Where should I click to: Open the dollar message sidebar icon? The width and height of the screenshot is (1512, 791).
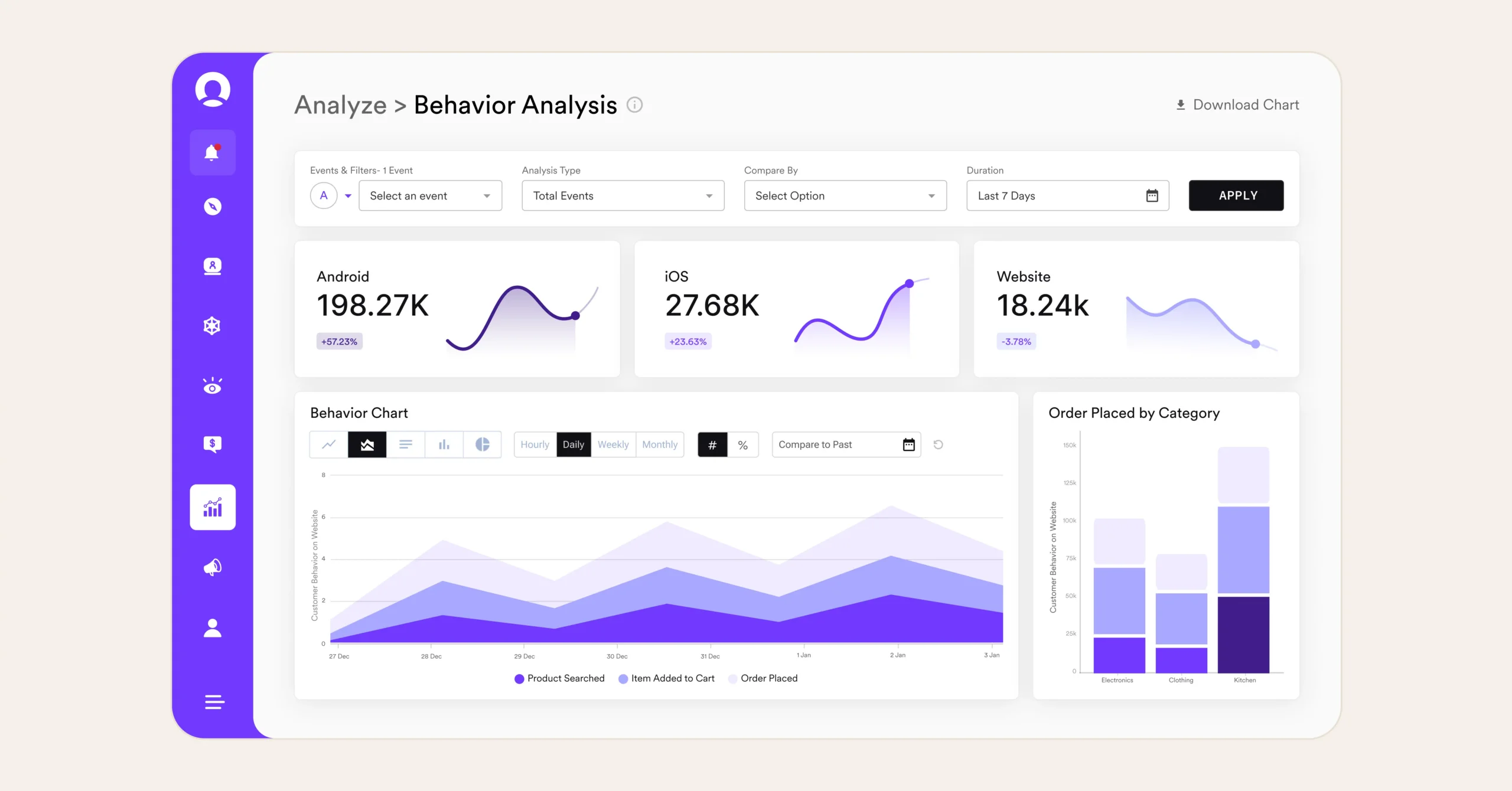pos(213,444)
